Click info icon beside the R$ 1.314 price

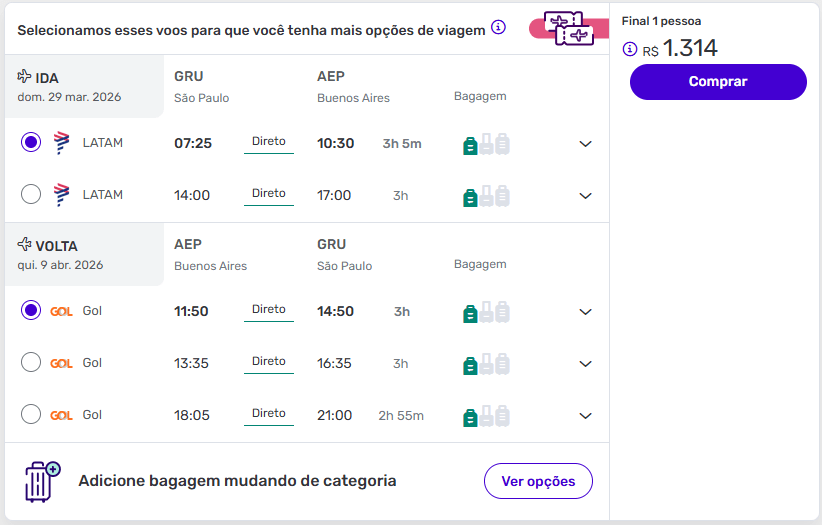[x=630, y=48]
